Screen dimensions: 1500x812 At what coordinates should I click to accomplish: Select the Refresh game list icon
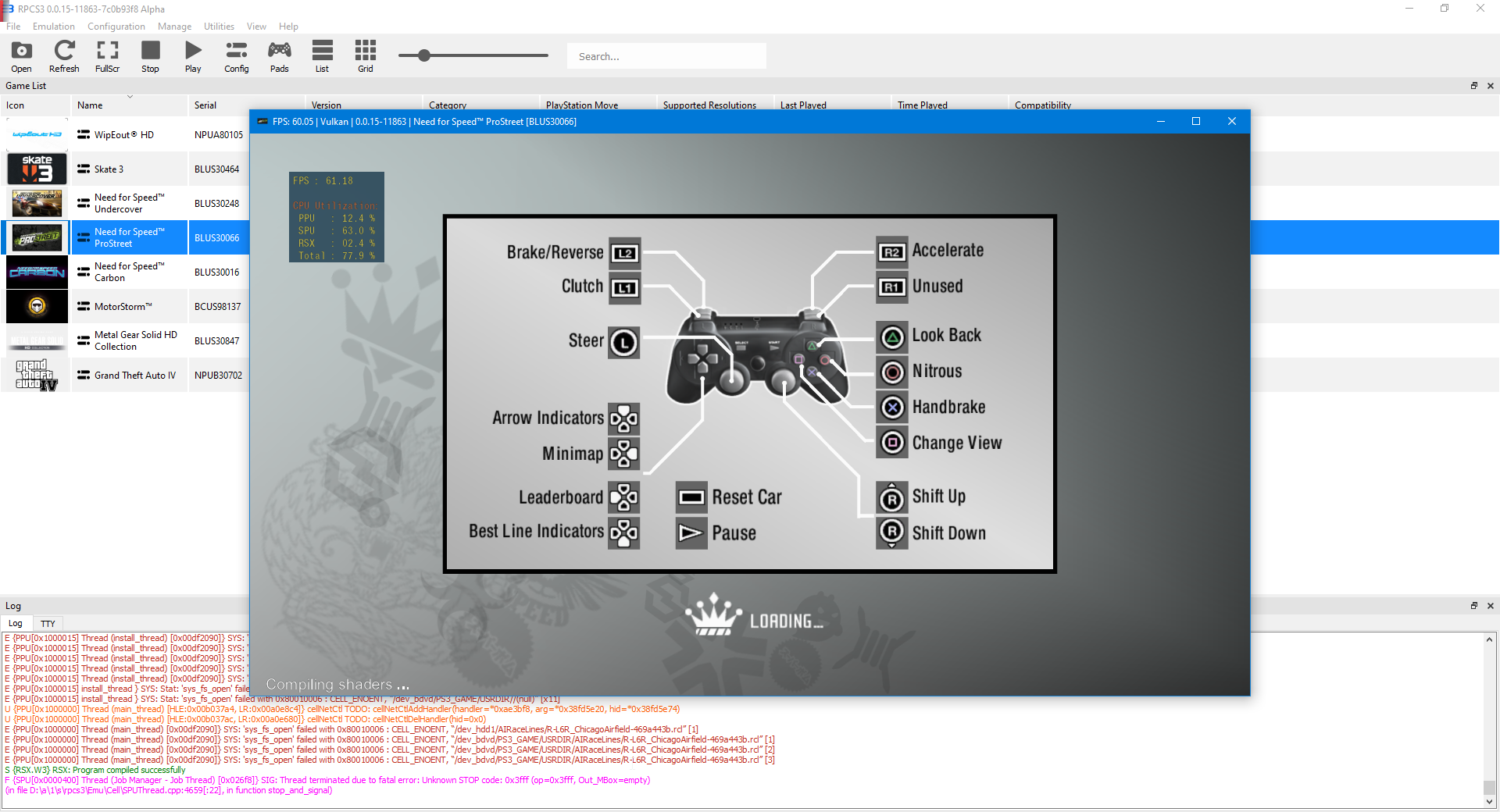pos(64,55)
